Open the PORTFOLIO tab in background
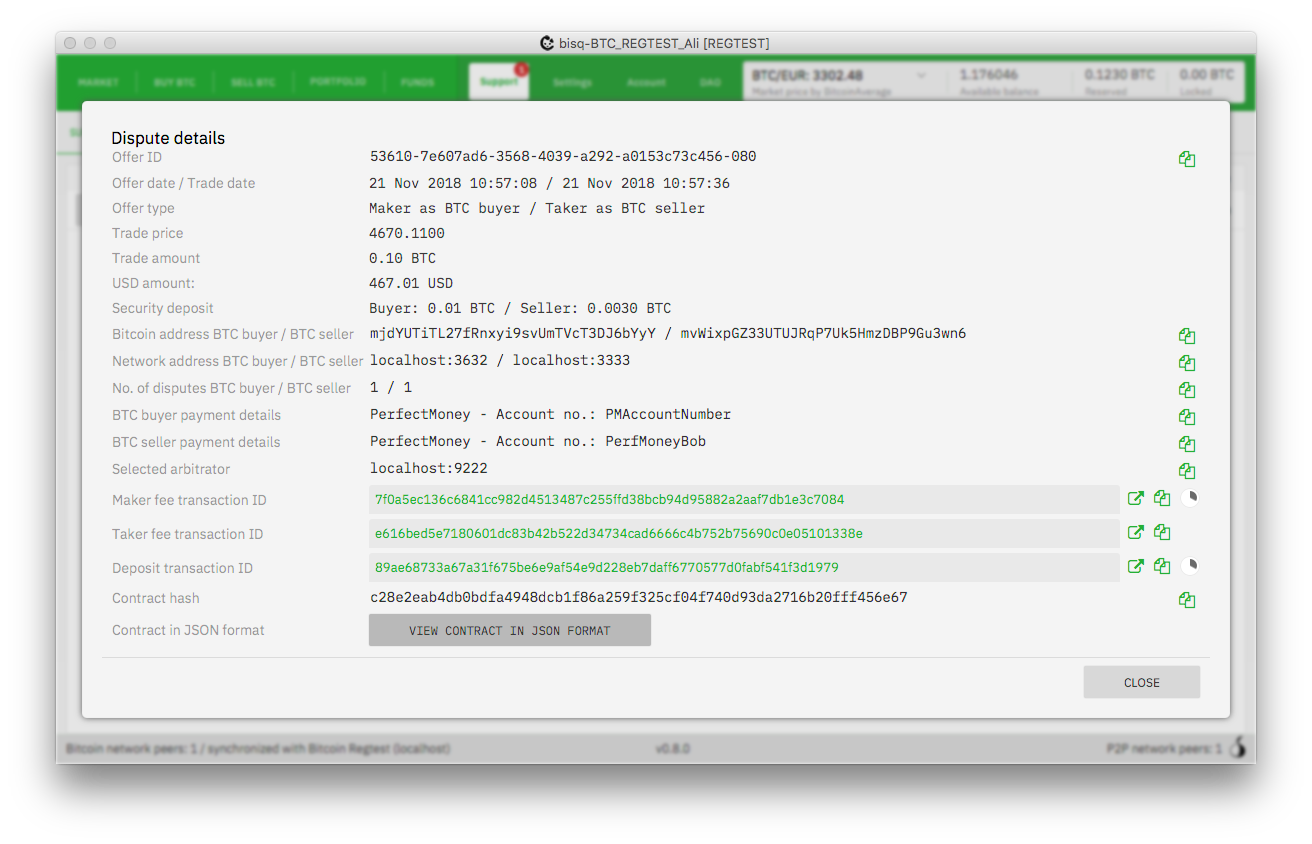Screen dimensions: 1312x844 point(337,82)
